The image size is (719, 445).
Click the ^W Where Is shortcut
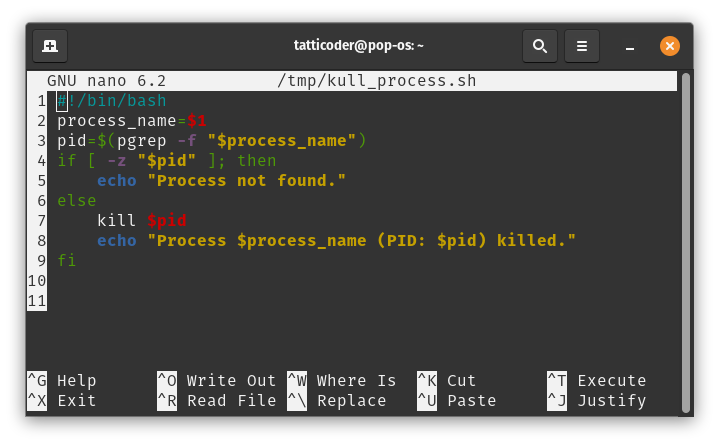(x=341, y=381)
